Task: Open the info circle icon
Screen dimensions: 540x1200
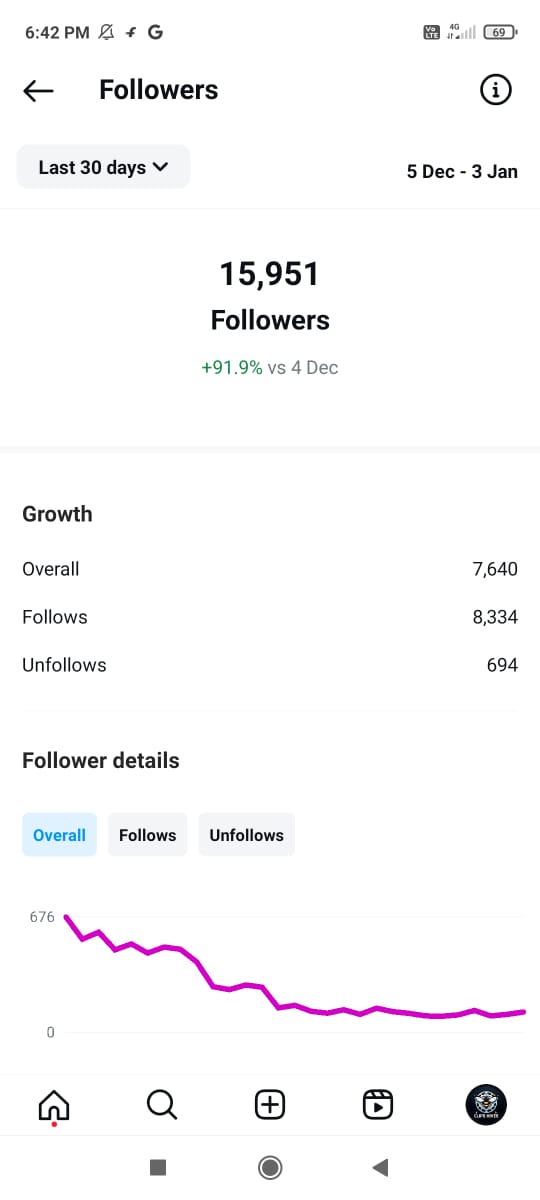Action: [496, 90]
